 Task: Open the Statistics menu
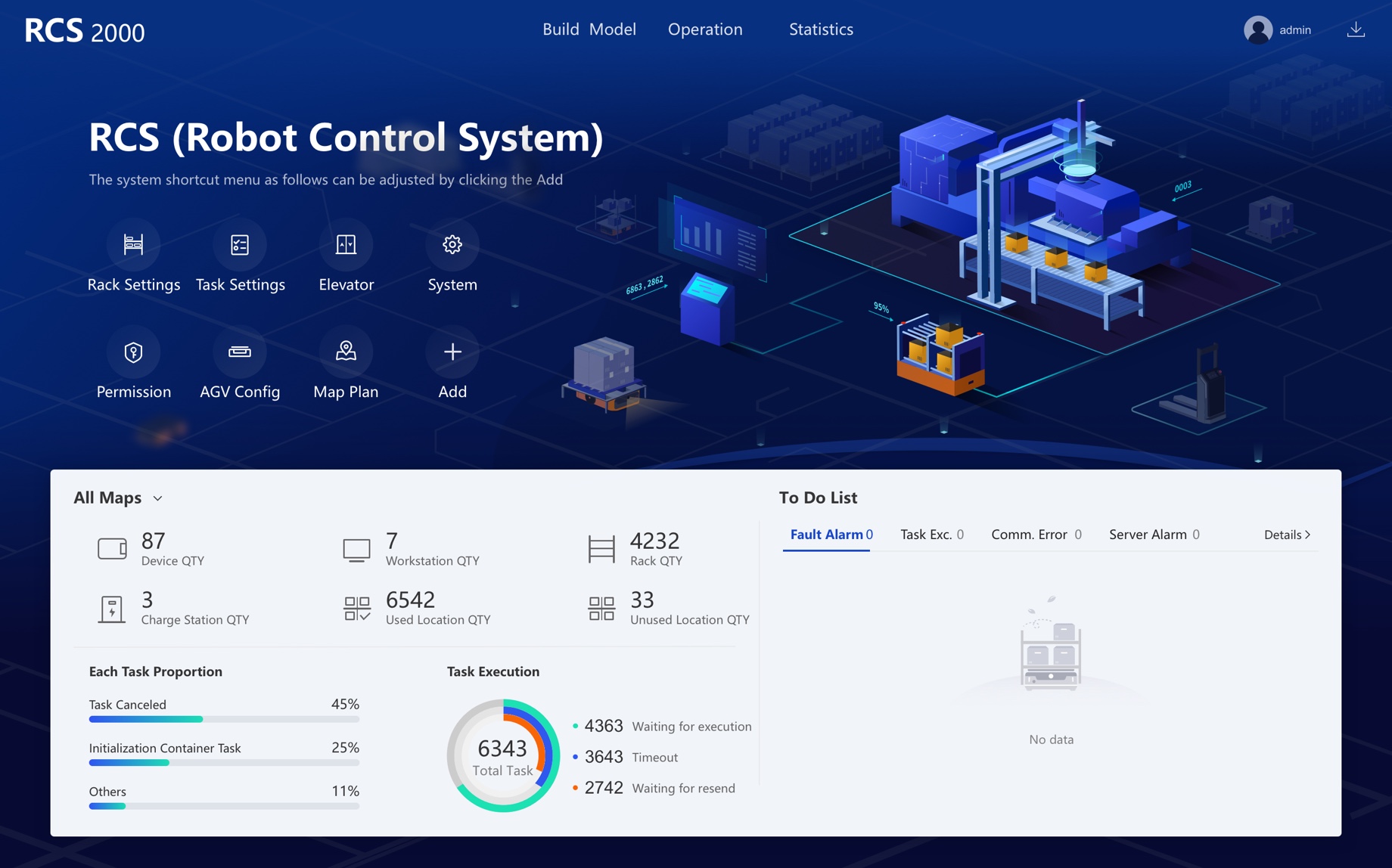(820, 29)
